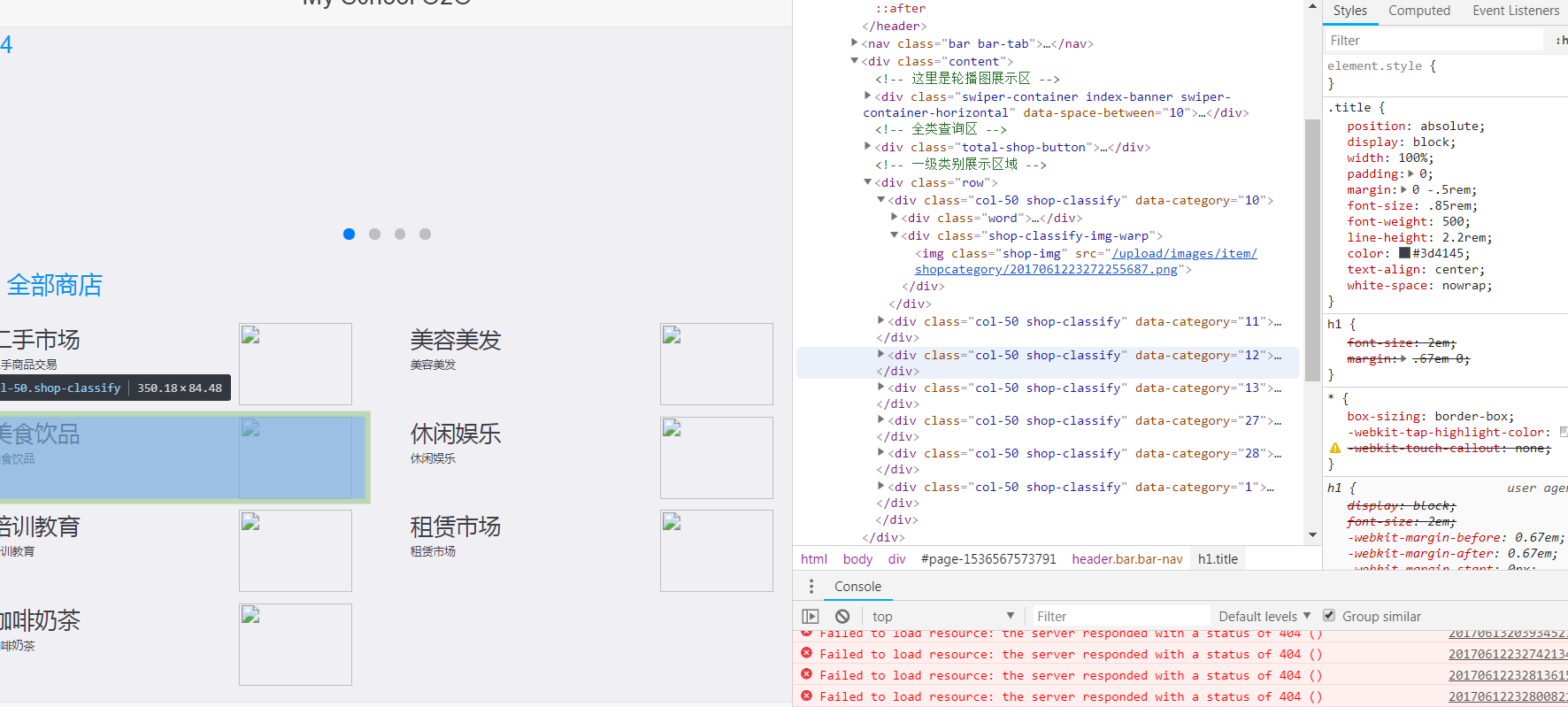Collapse the div class row element
1568x707 pixels.
(867, 181)
